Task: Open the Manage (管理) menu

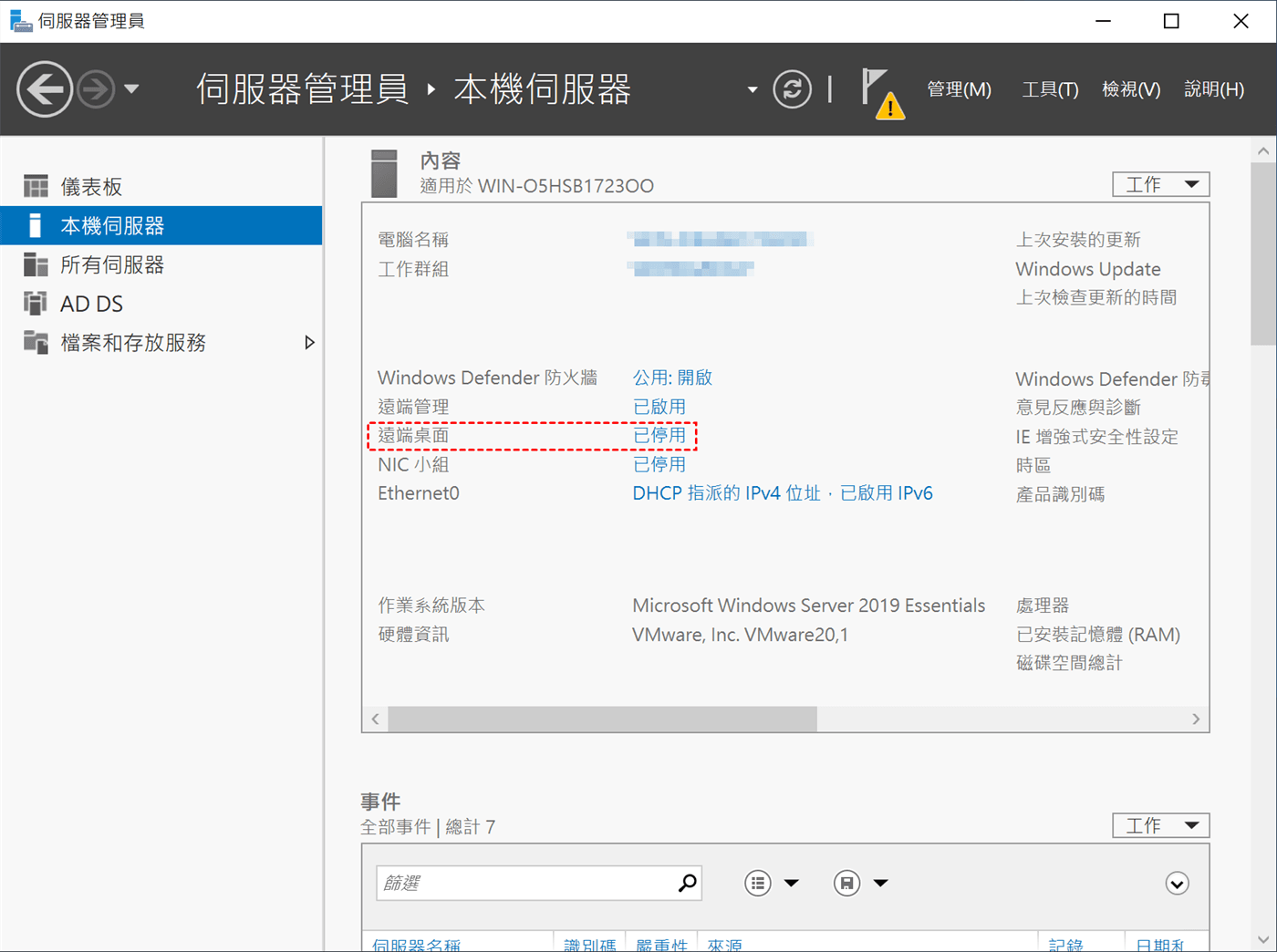Action: pyautogui.click(x=959, y=89)
